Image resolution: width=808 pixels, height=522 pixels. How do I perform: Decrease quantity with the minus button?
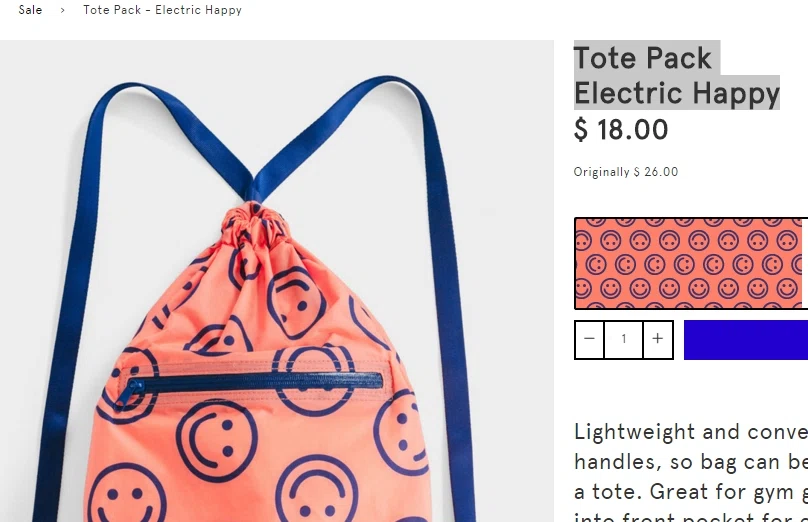(590, 339)
